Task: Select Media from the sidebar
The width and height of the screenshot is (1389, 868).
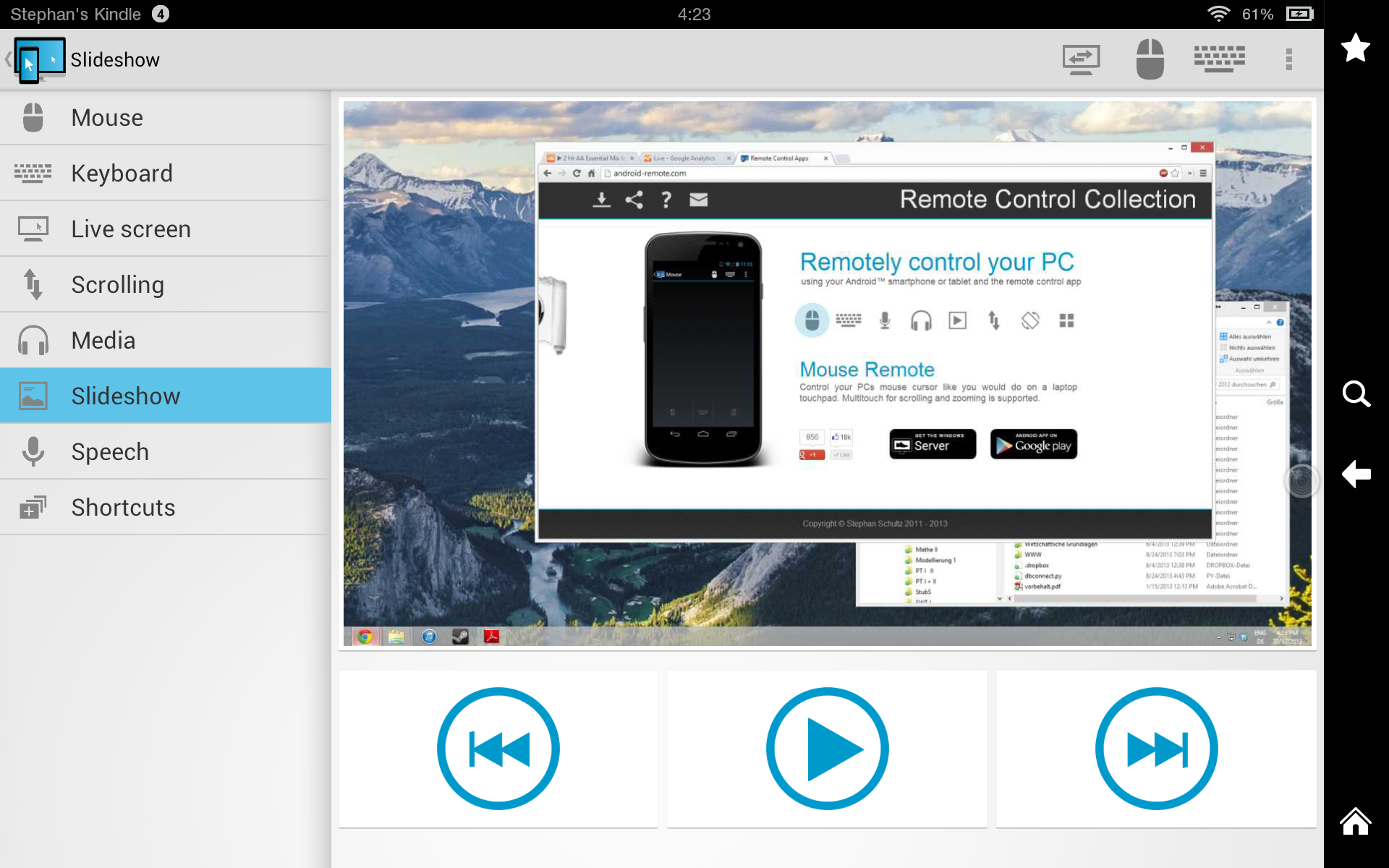Action: click(x=103, y=339)
